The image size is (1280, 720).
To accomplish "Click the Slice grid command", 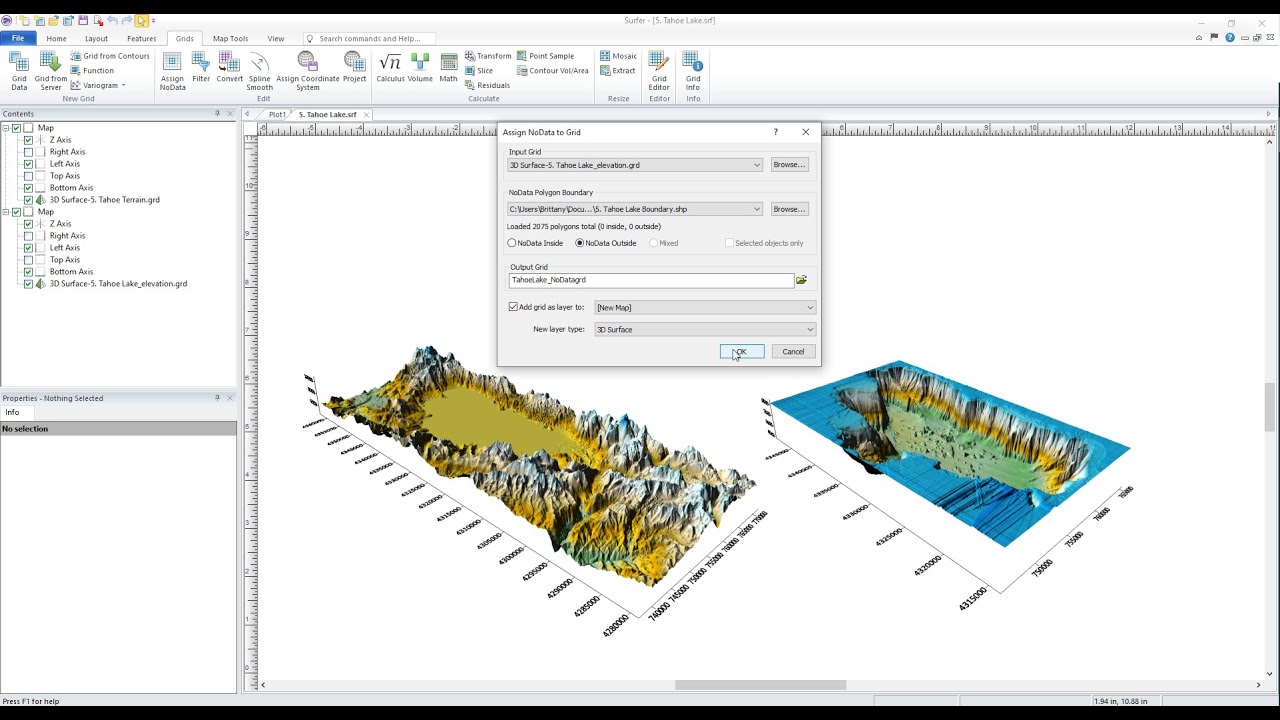I will point(479,71).
